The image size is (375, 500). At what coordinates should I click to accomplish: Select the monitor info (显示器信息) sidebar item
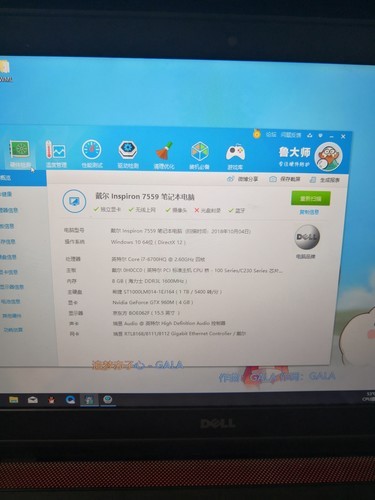(x=12, y=287)
